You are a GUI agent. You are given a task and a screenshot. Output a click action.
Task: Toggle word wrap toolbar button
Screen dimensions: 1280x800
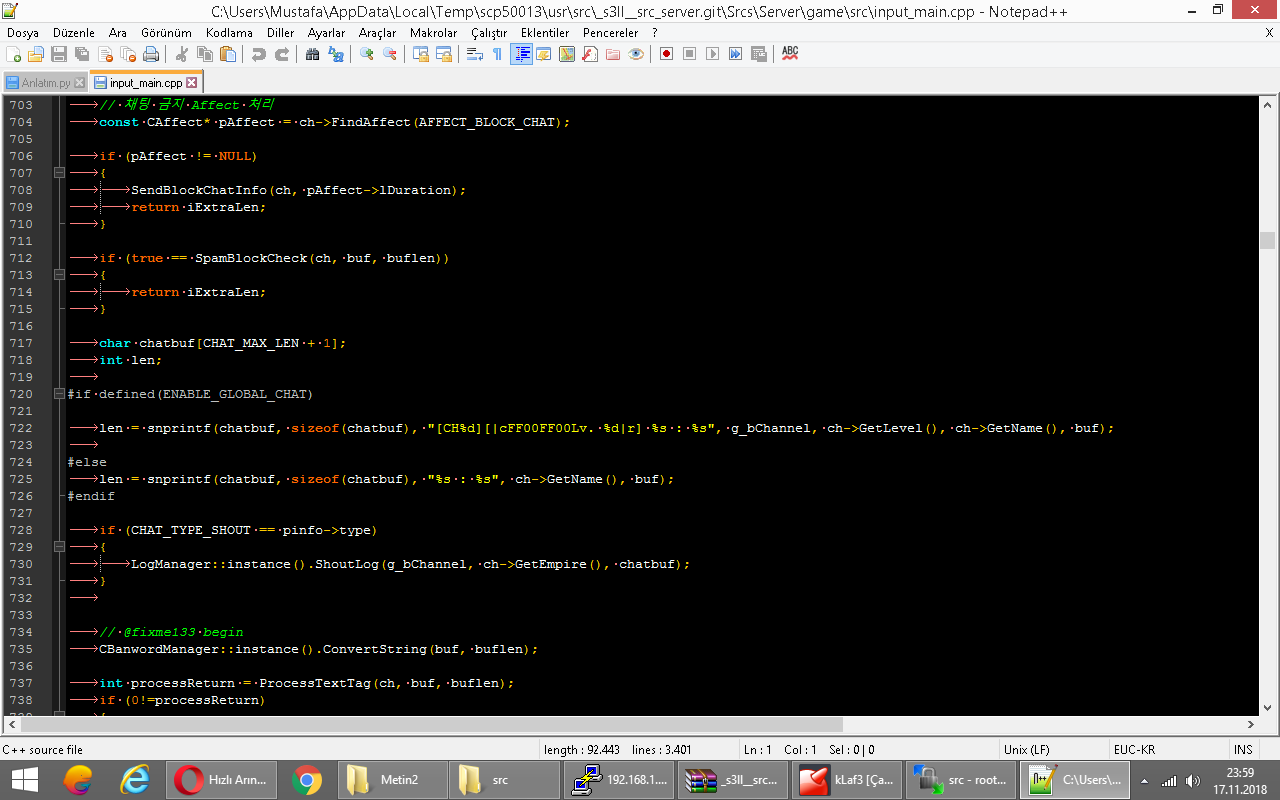point(475,54)
